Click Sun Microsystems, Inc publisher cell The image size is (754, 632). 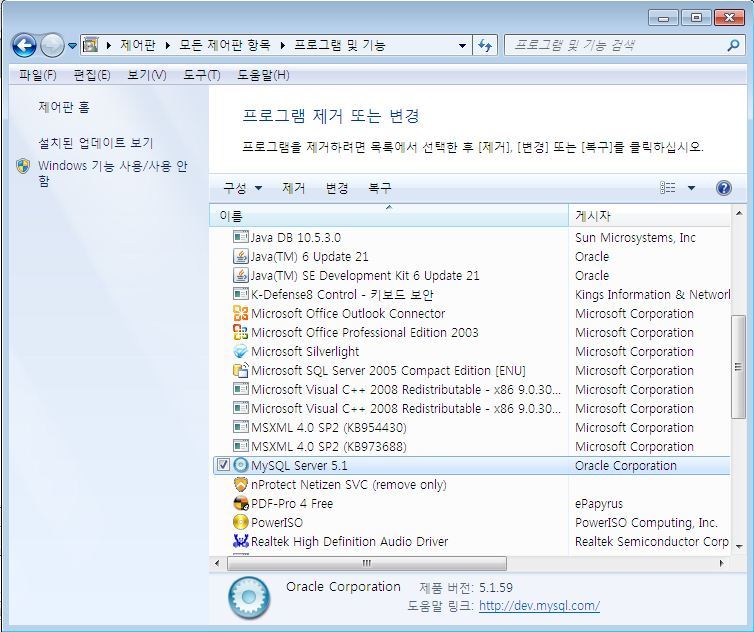click(x=635, y=237)
